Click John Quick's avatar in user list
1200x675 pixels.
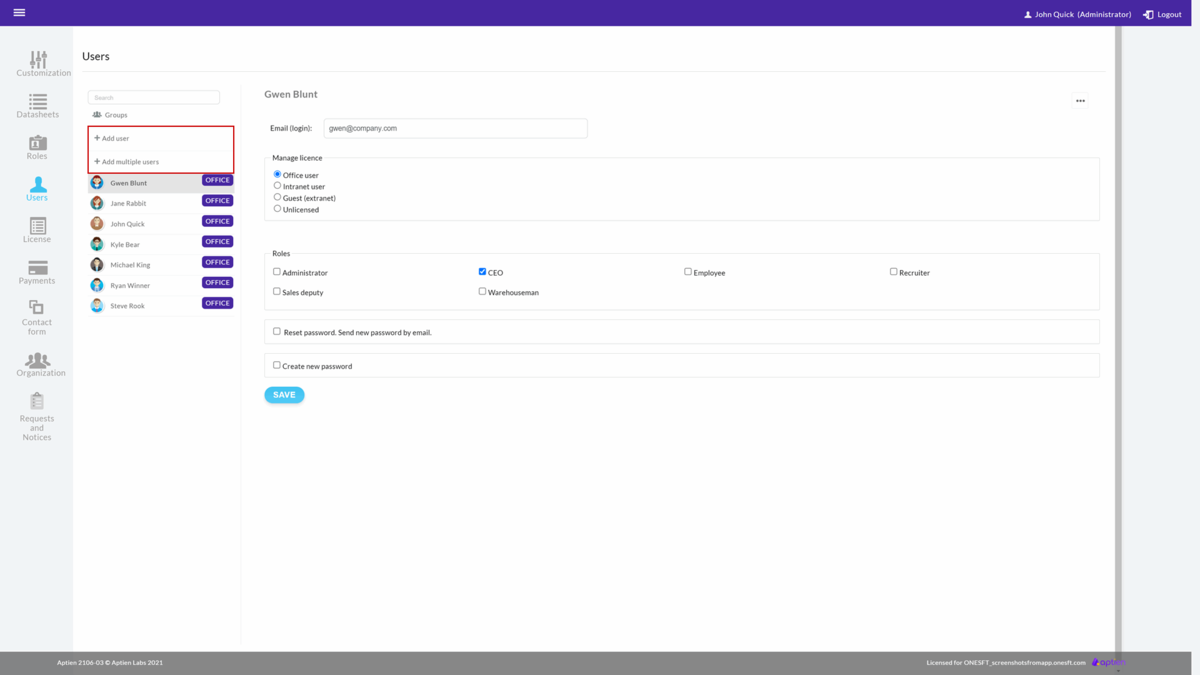(x=97, y=224)
